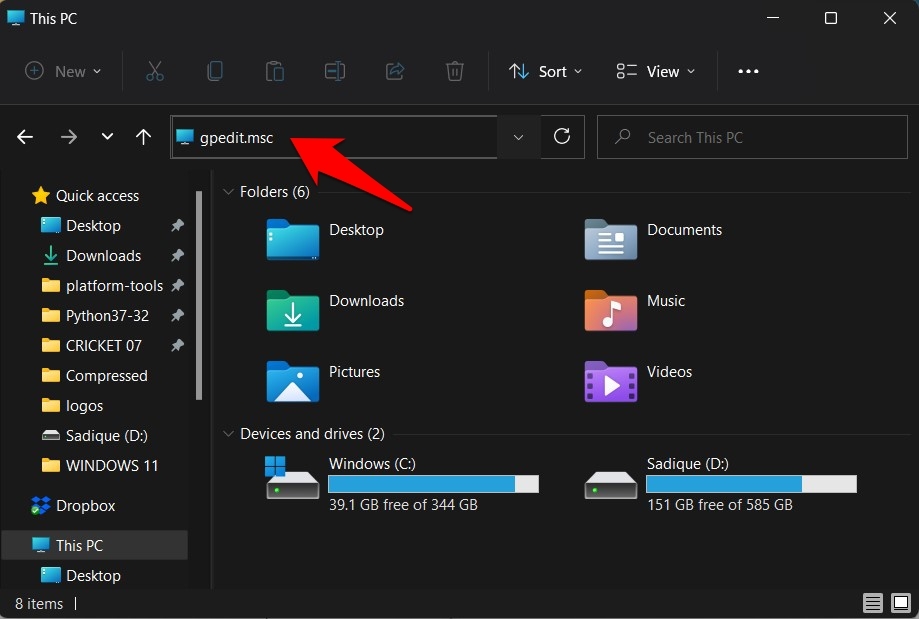The height and width of the screenshot is (619, 919).
Task: Click the search magnifier icon
Action: tap(622, 137)
